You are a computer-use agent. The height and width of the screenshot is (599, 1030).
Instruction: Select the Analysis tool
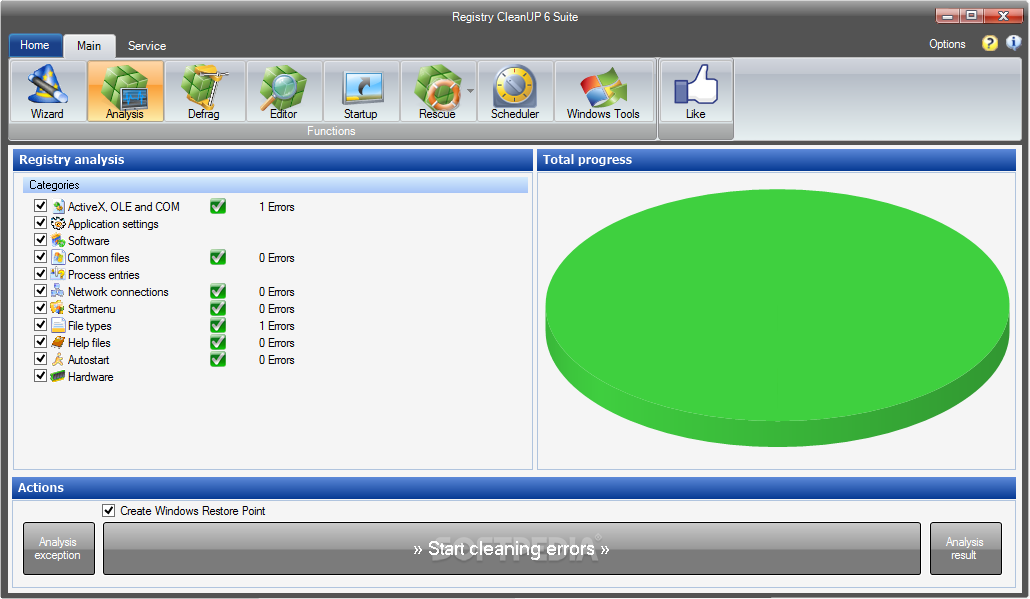125,91
